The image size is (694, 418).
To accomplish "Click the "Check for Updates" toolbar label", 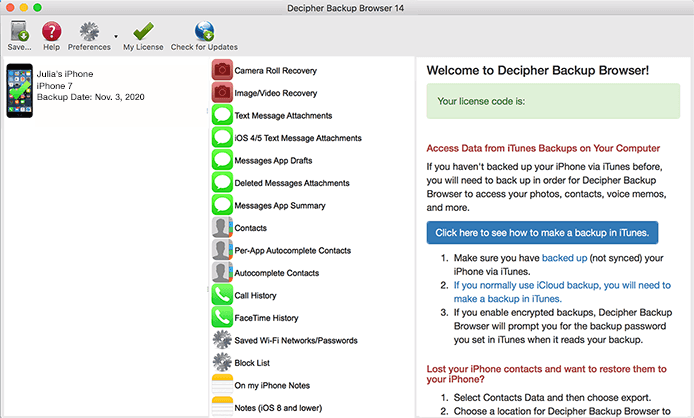I will coord(204,47).
